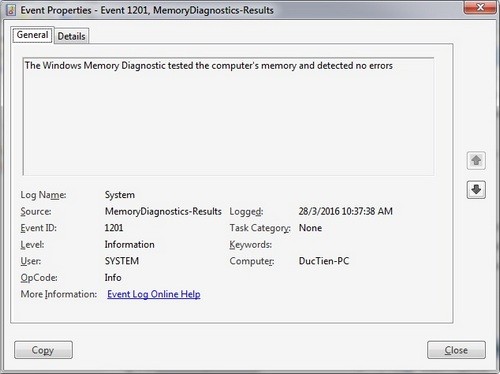
Task: Click the User value SYSTEM
Action: tap(122, 261)
